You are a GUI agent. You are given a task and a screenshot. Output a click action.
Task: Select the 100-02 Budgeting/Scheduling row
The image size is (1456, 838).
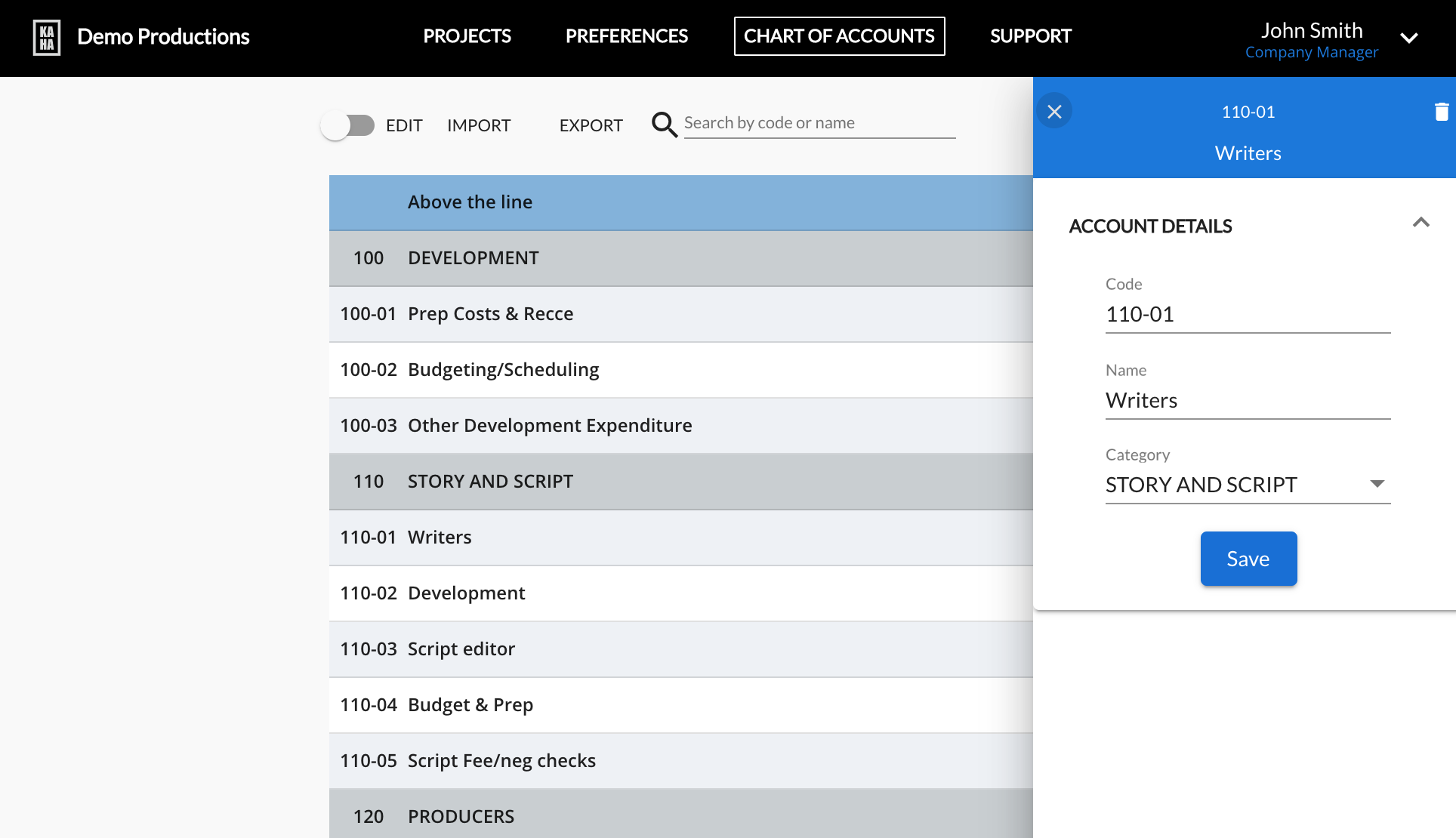click(x=680, y=370)
